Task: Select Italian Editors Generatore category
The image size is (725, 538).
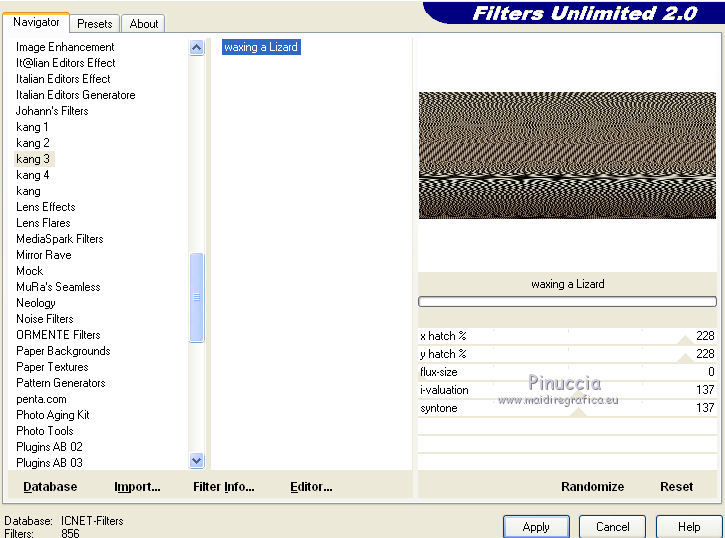Action: 76,95
